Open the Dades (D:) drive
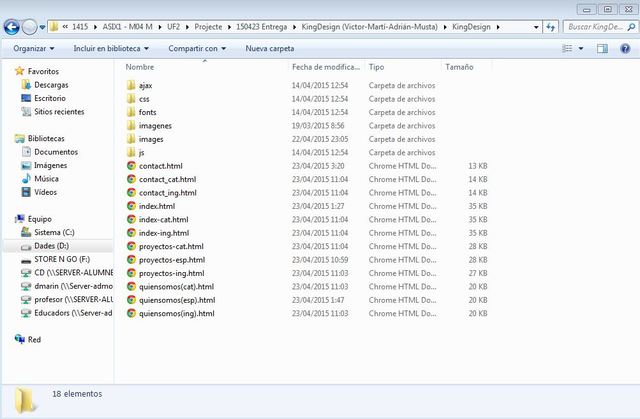The height and width of the screenshot is (419, 640). click(x=51, y=246)
